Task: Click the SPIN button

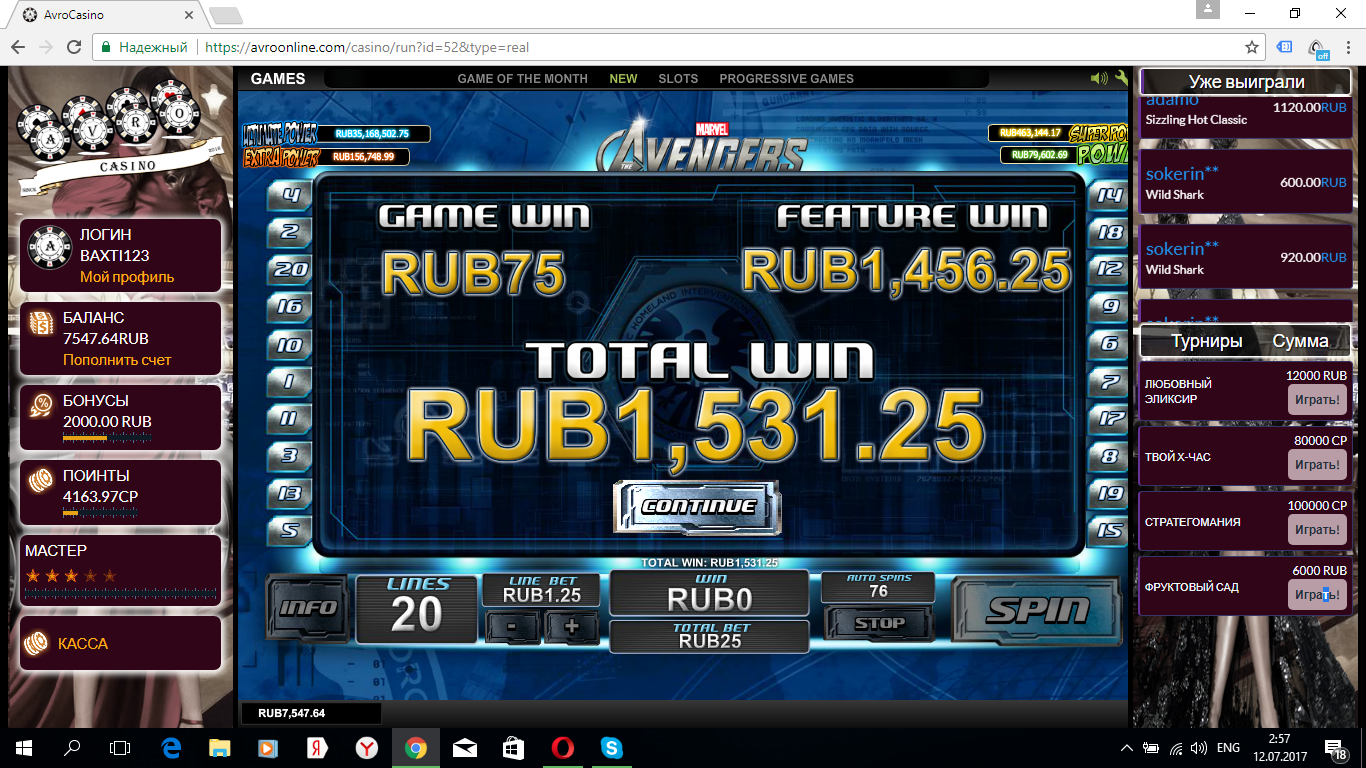Action: pos(1037,609)
